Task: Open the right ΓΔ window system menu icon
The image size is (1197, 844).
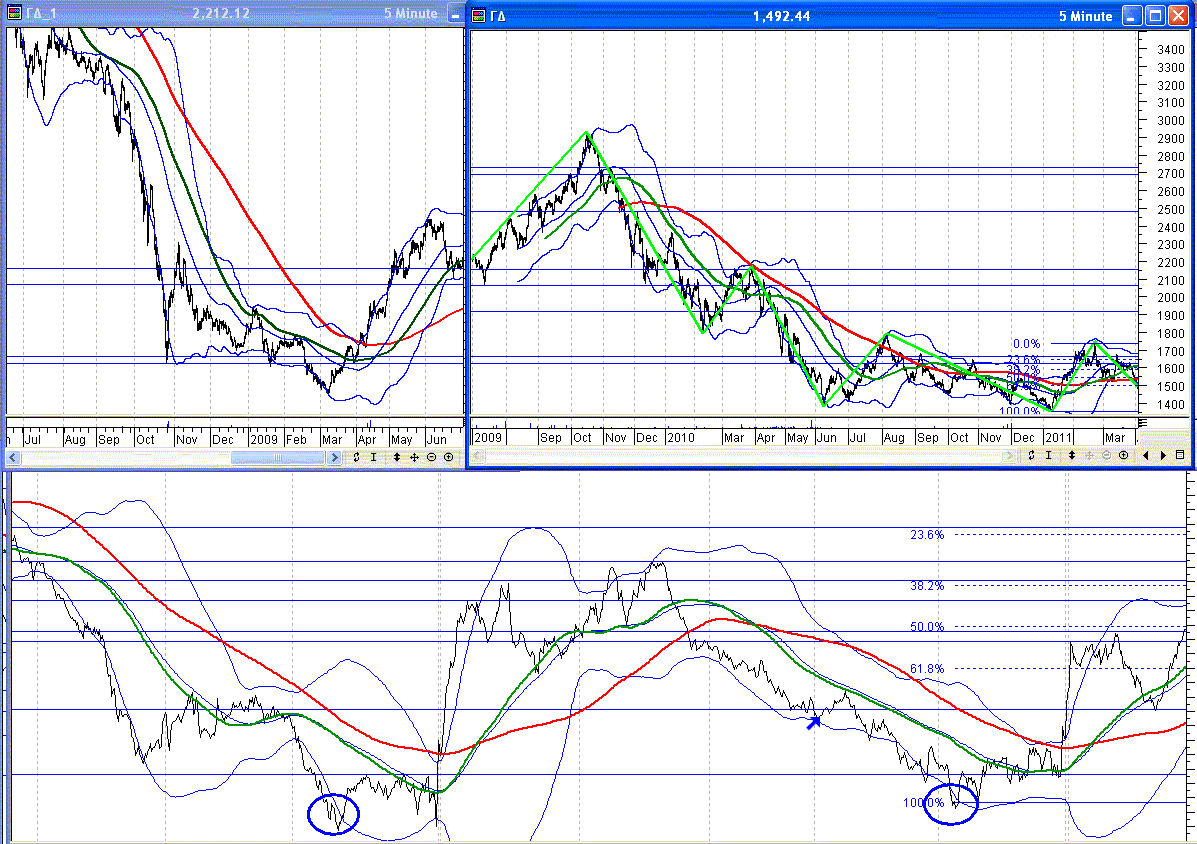Action: tap(480, 16)
